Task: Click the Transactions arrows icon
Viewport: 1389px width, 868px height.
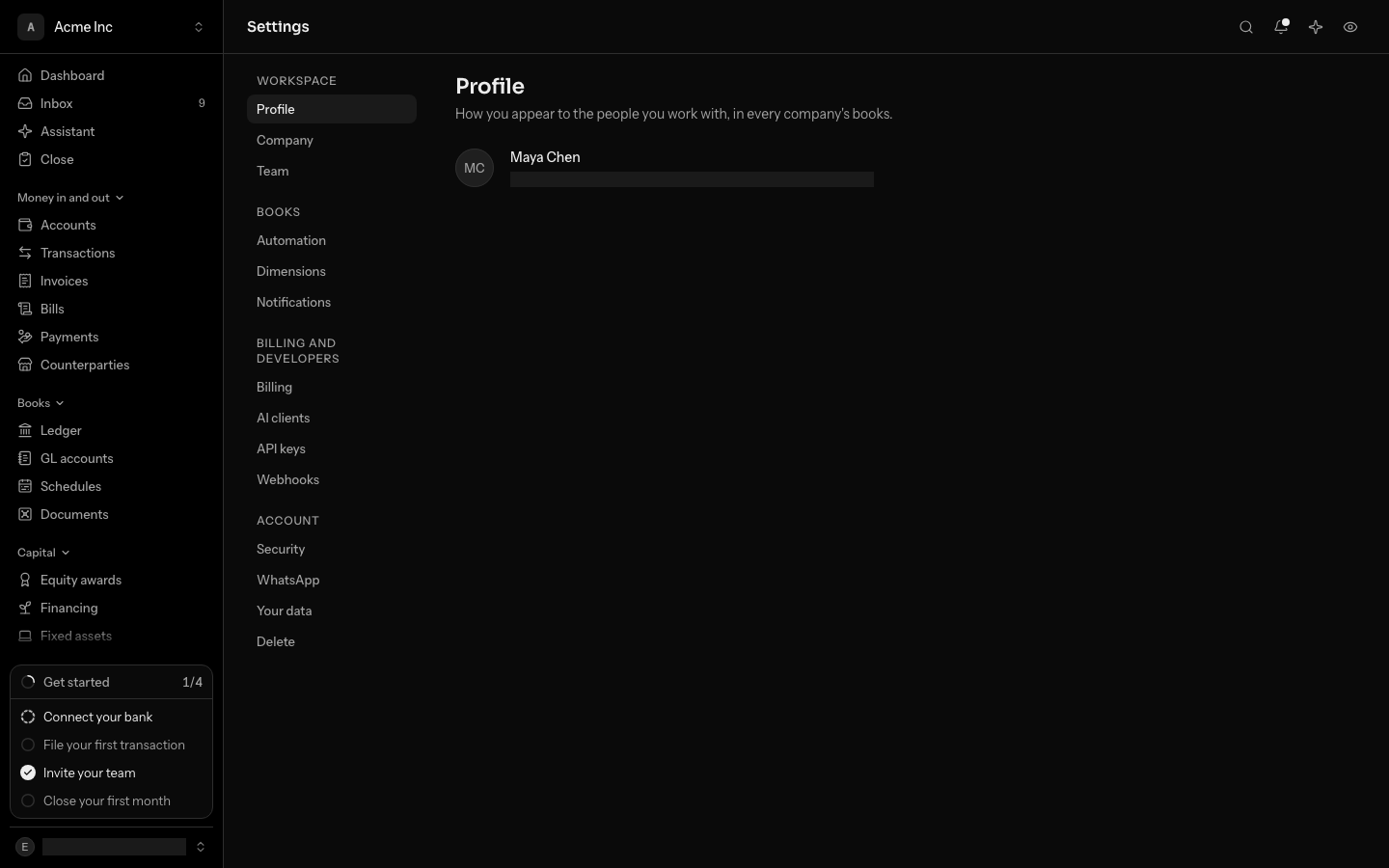Action: (25, 253)
